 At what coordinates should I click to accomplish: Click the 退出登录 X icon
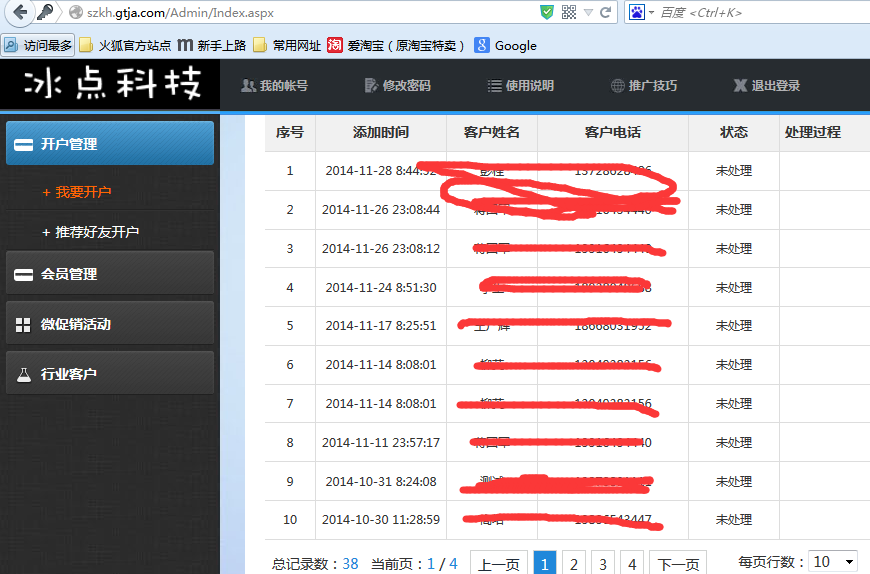click(x=740, y=85)
